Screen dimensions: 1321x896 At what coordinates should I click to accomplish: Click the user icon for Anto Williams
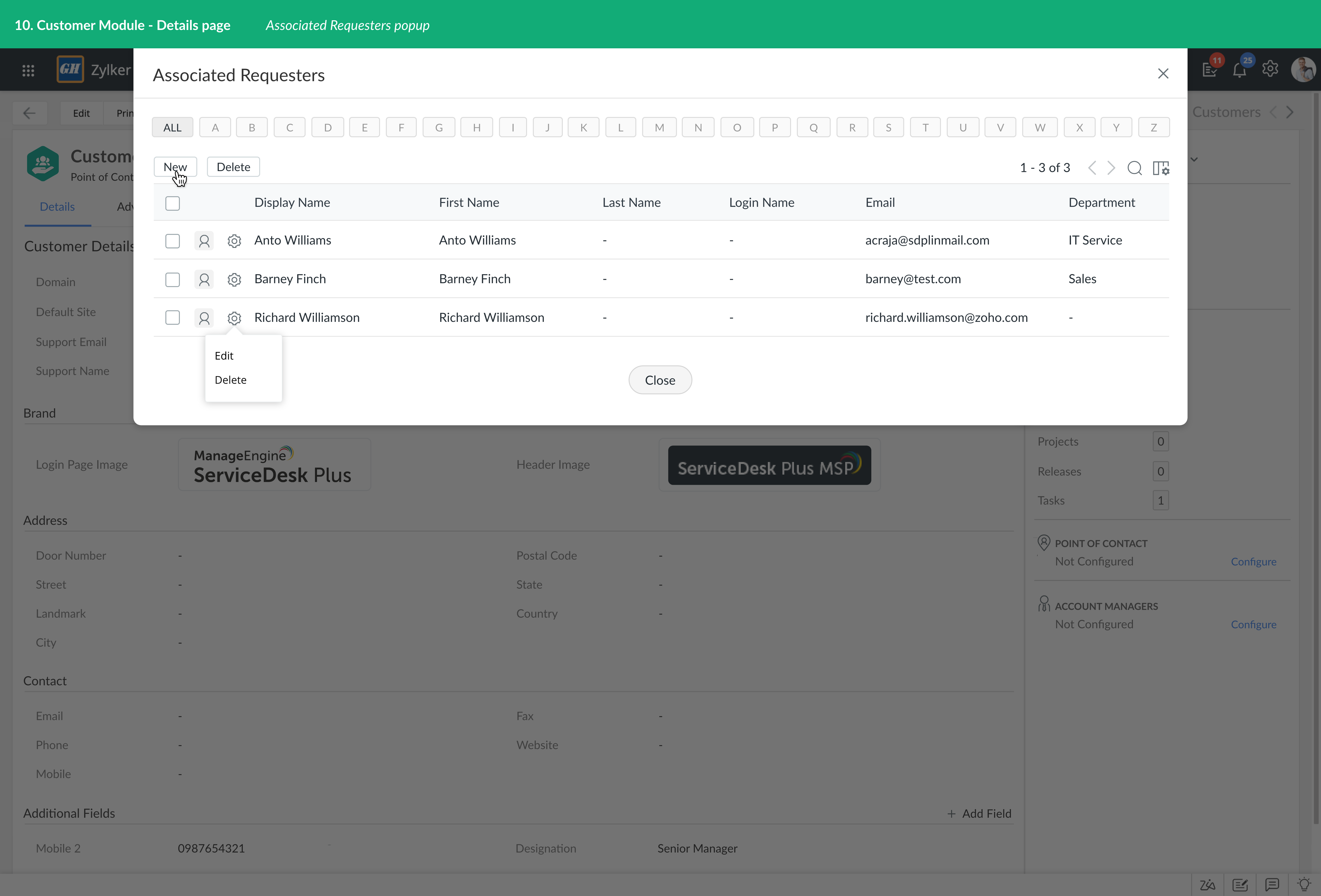pyautogui.click(x=204, y=240)
